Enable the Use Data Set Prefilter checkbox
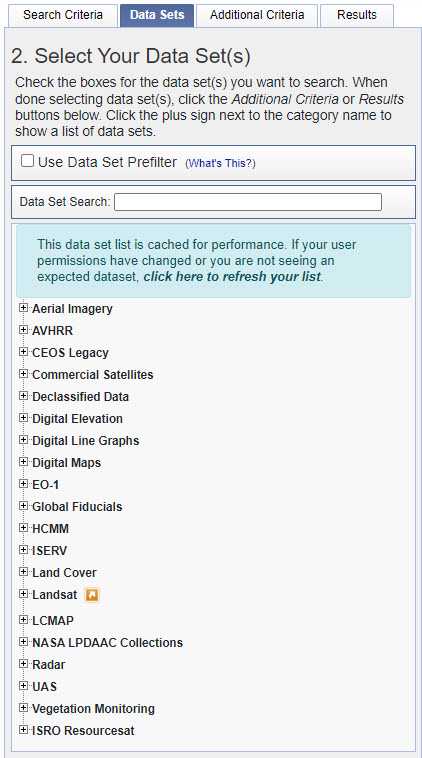The height and width of the screenshot is (758, 422). click(x=28, y=161)
